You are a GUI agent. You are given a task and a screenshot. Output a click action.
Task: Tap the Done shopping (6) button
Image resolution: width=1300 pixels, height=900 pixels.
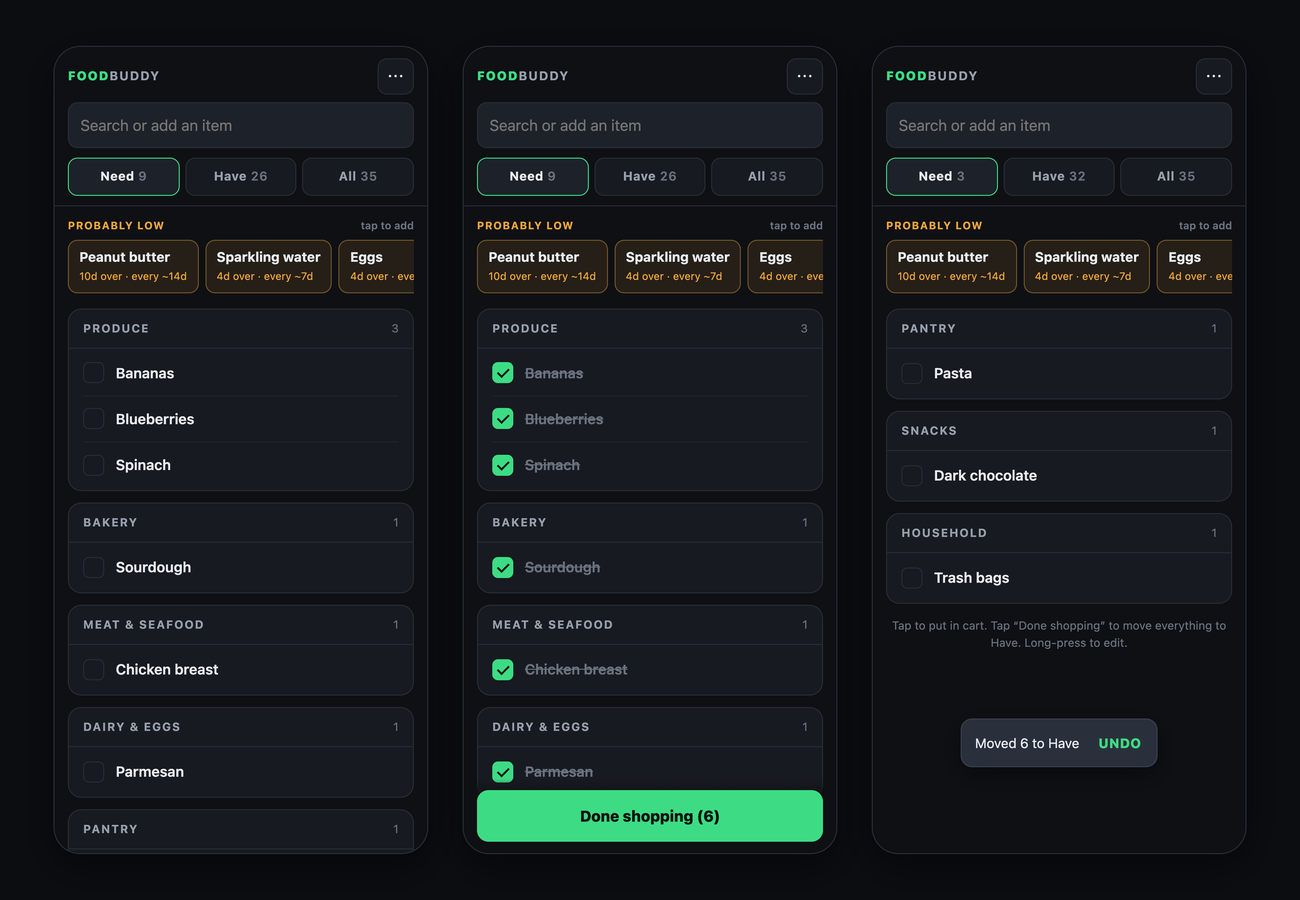pos(650,816)
